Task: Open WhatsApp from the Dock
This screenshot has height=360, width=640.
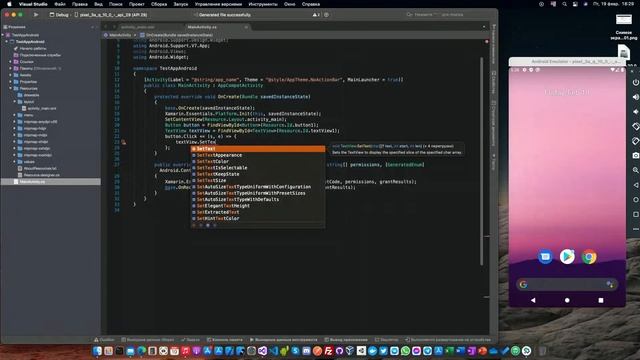Action: tap(405, 351)
